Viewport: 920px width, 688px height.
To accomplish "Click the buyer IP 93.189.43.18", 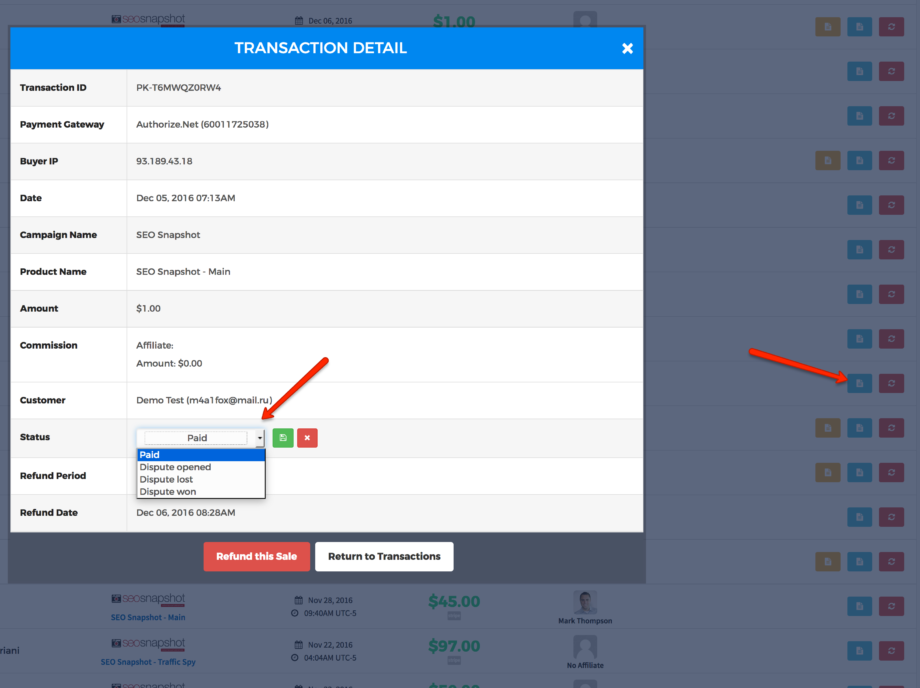I will [164, 161].
